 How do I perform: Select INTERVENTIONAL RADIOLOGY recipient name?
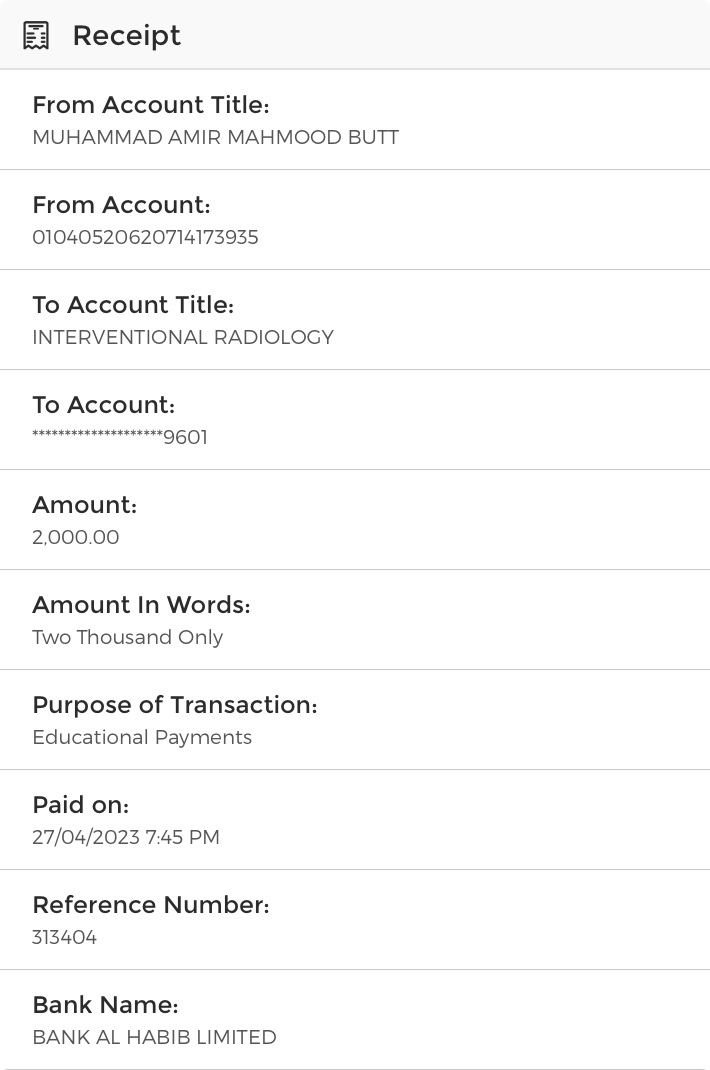coord(183,338)
